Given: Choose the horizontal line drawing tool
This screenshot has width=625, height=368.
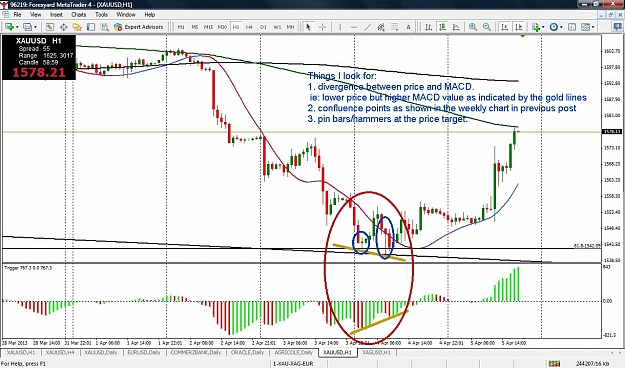Looking at the screenshot, I should point(354,27).
